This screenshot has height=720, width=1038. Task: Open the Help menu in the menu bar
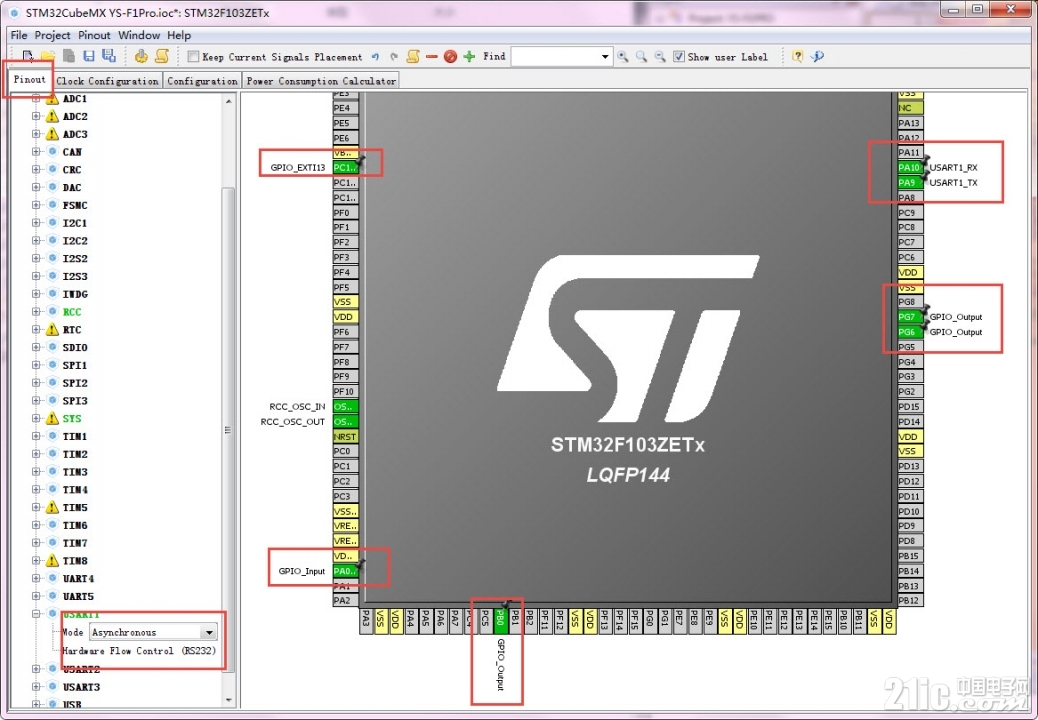[x=179, y=35]
